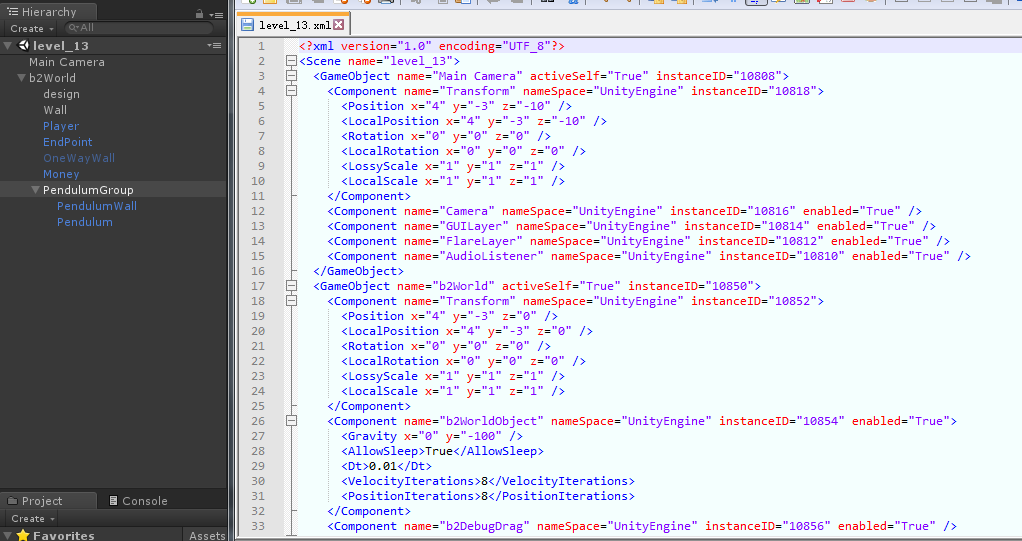Collapse the b2World object tree
Viewport: 1022px width, 541px height.
point(22,78)
